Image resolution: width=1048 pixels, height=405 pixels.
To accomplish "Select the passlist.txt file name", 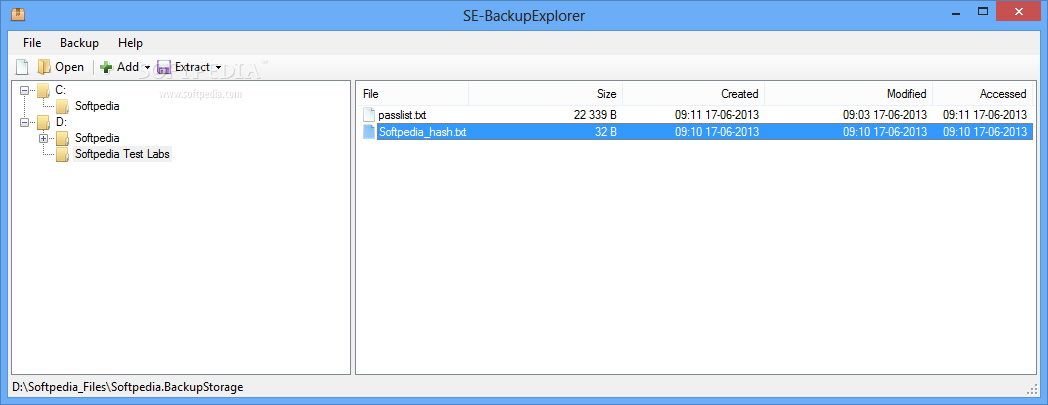I will [402, 115].
